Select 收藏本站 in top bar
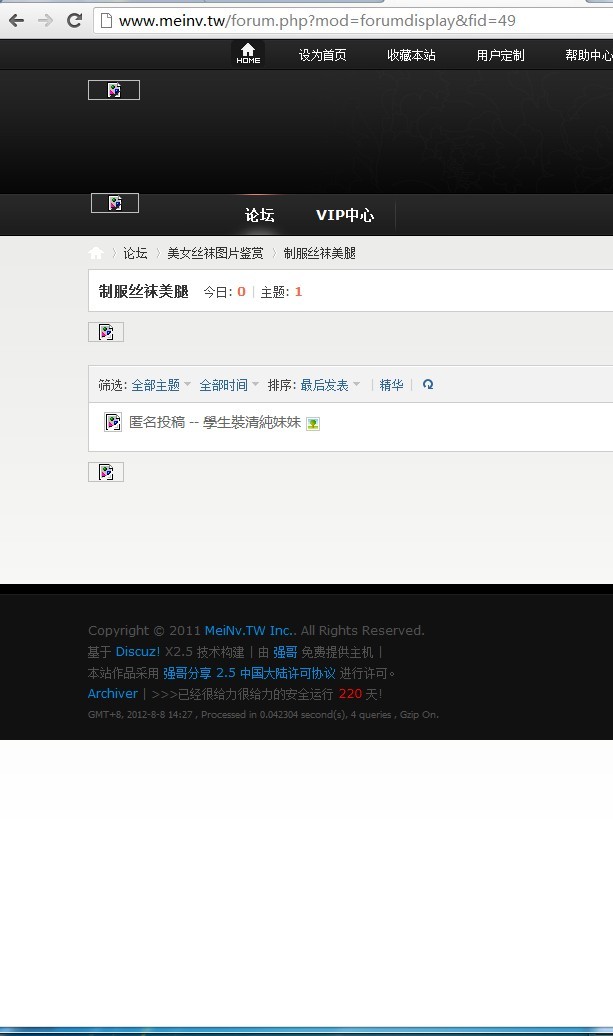 411,56
